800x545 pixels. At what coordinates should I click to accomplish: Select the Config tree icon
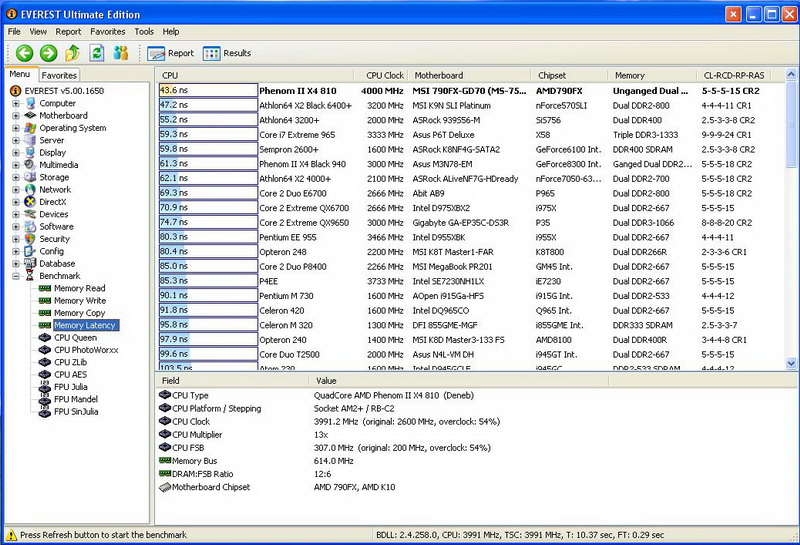click(x=31, y=251)
